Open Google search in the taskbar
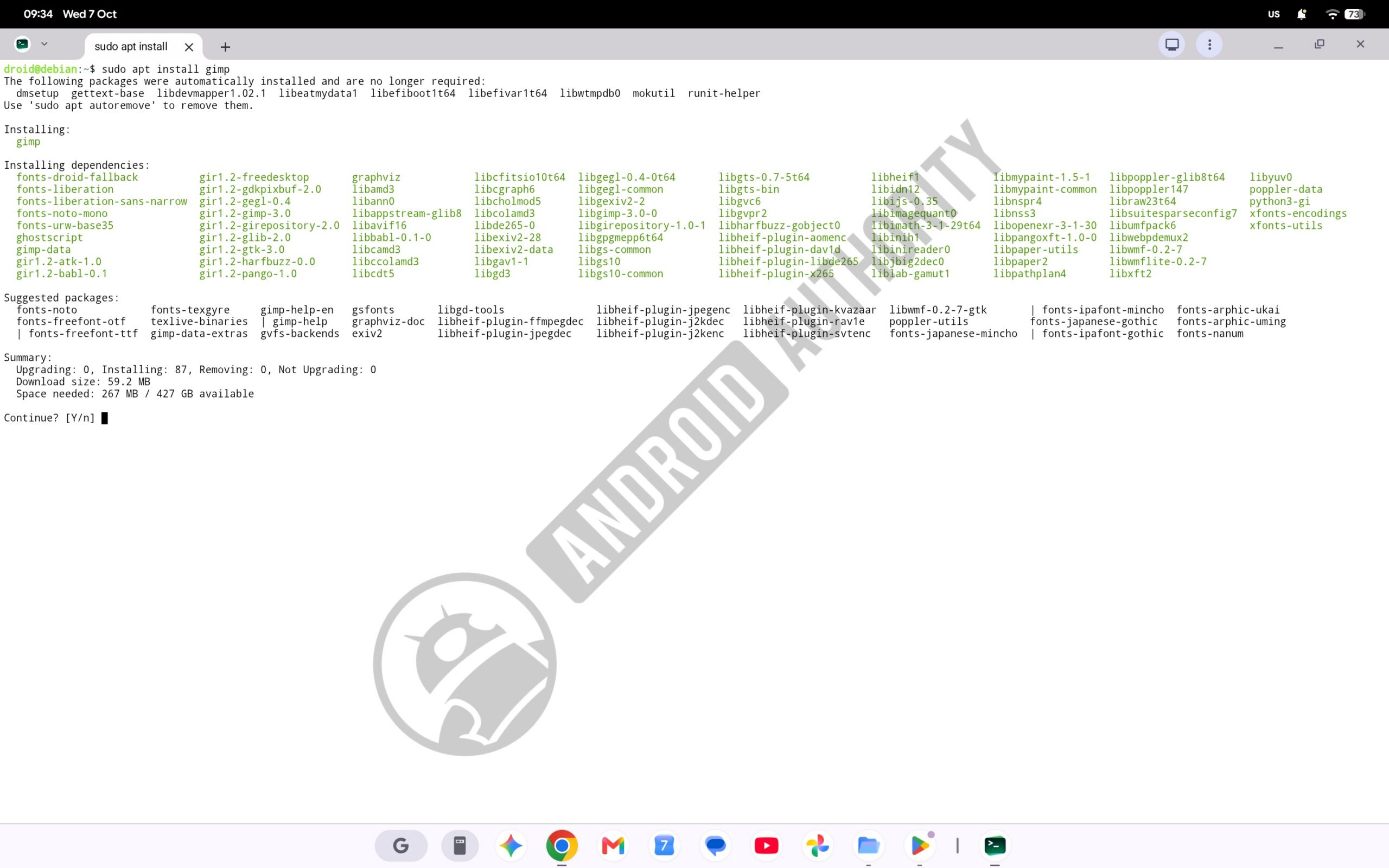 coord(400,845)
